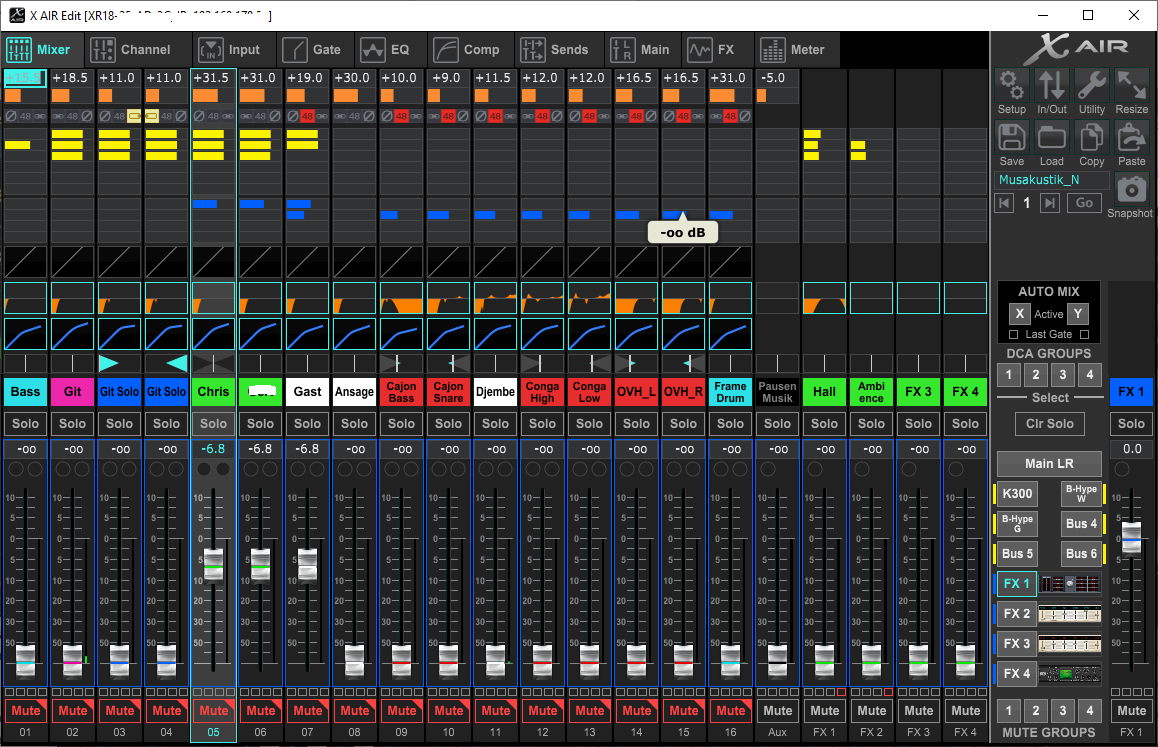Click the Paste icon

1131,138
